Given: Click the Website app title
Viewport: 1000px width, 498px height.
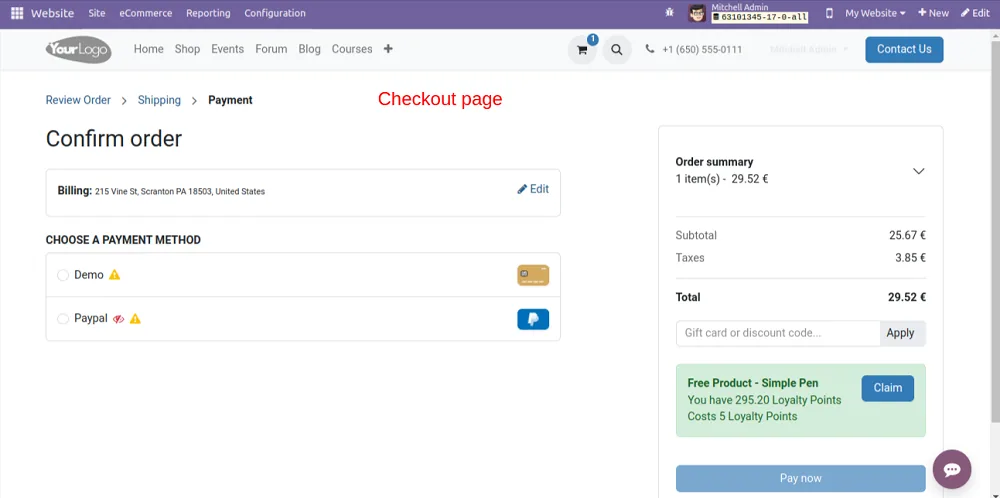Looking at the screenshot, I should coord(52,13).
